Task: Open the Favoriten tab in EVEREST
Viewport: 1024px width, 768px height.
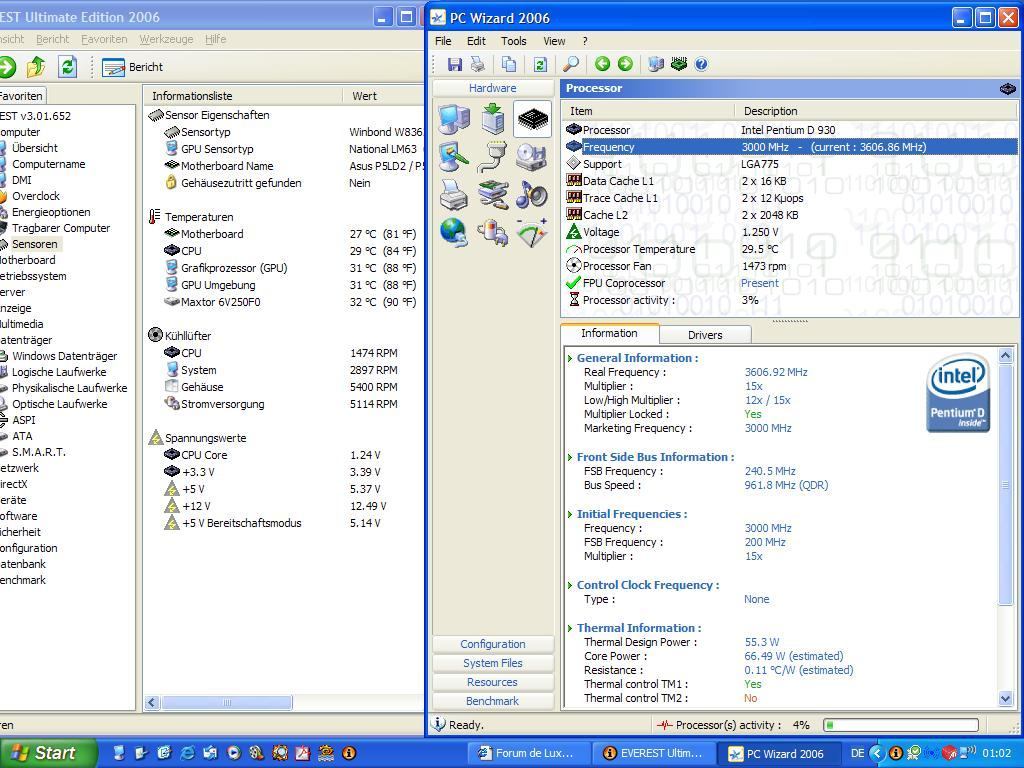Action: coord(22,96)
